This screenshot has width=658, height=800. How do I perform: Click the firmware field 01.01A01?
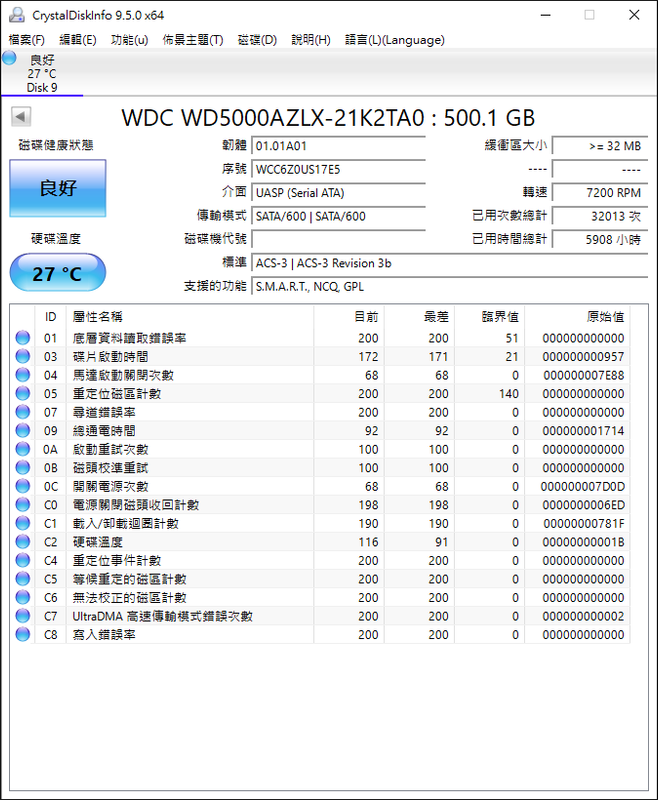click(338, 146)
